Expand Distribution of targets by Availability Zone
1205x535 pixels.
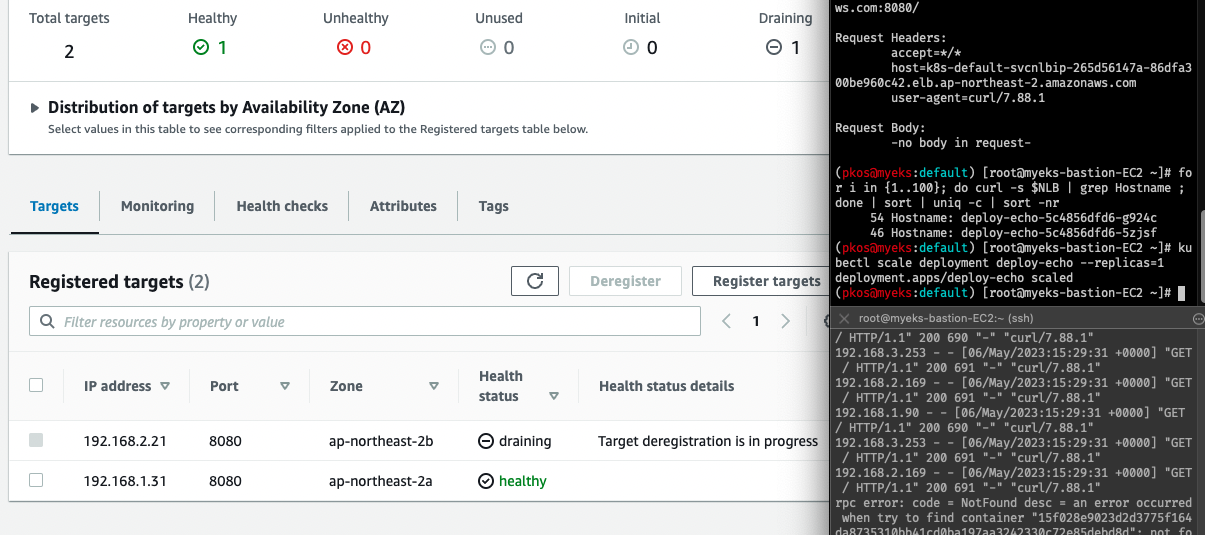(35, 108)
